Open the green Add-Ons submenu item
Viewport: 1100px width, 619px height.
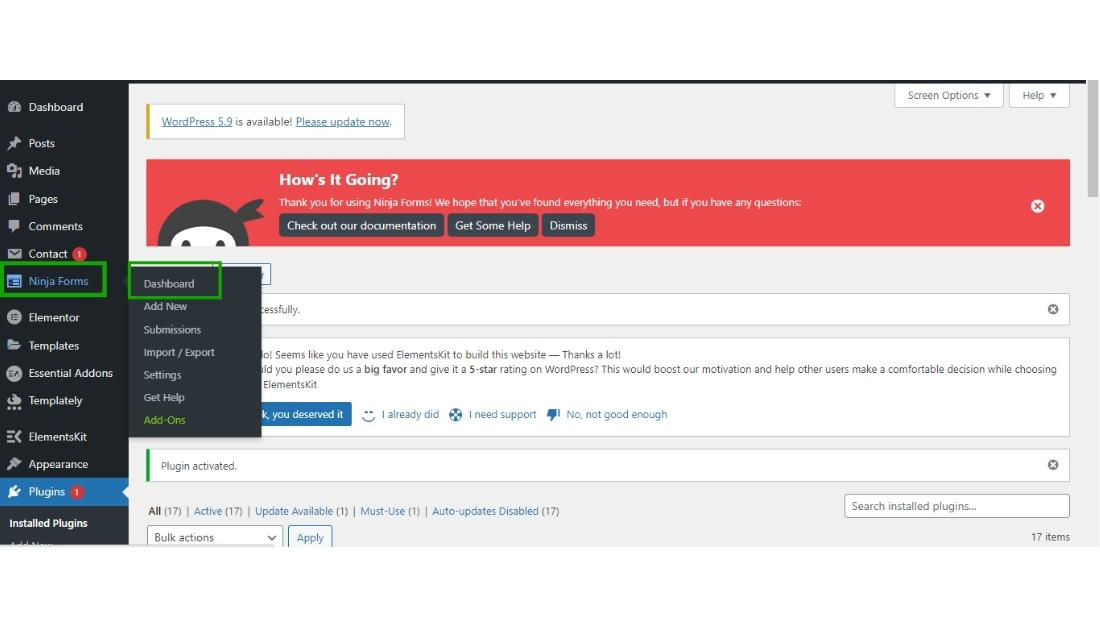pos(165,420)
